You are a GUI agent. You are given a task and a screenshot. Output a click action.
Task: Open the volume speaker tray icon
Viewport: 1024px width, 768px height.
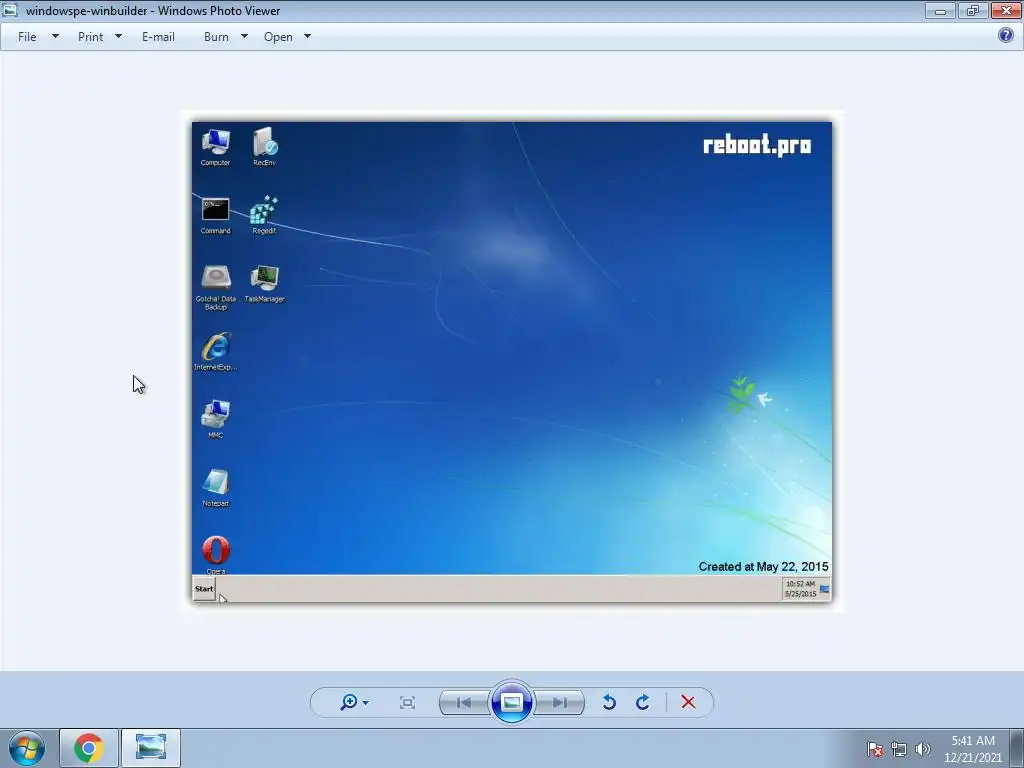[923, 749]
